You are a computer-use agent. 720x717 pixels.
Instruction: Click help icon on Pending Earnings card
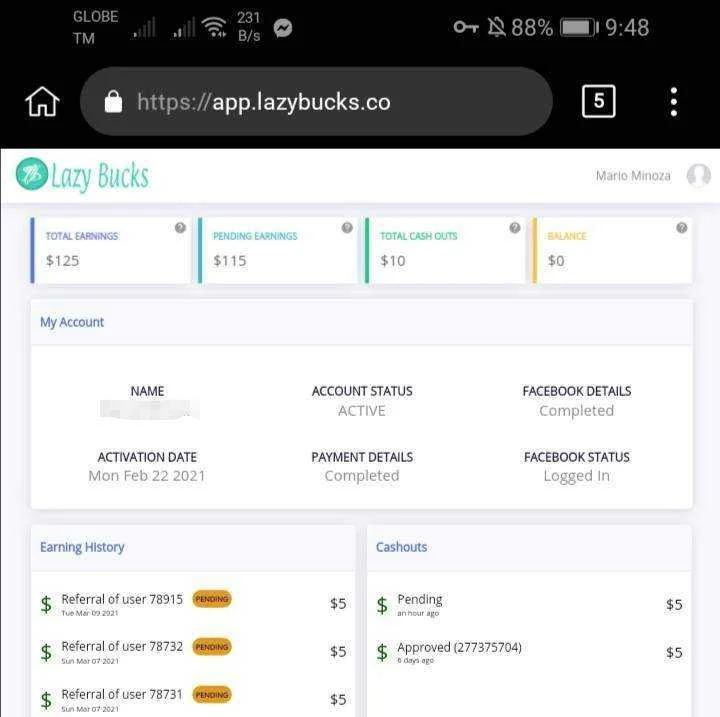(347, 227)
